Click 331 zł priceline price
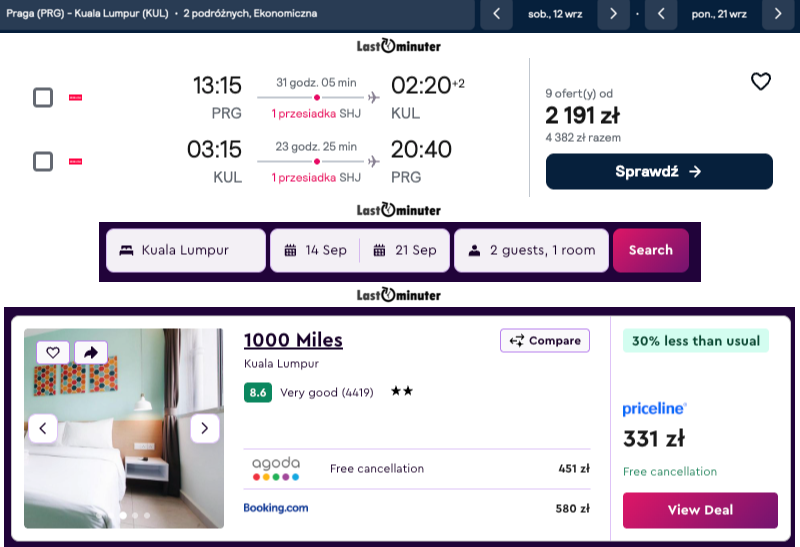This screenshot has width=800, height=547. pyautogui.click(x=654, y=439)
